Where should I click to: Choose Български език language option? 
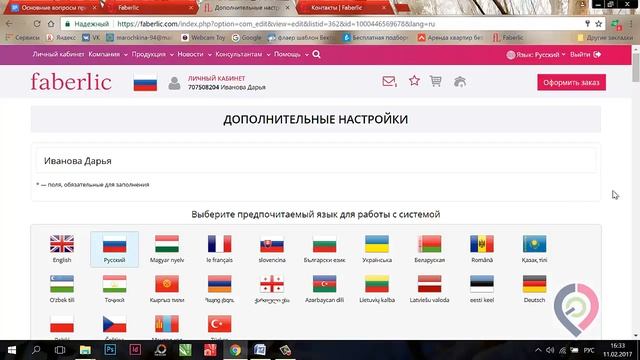pyautogui.click(x=324, y=249)
